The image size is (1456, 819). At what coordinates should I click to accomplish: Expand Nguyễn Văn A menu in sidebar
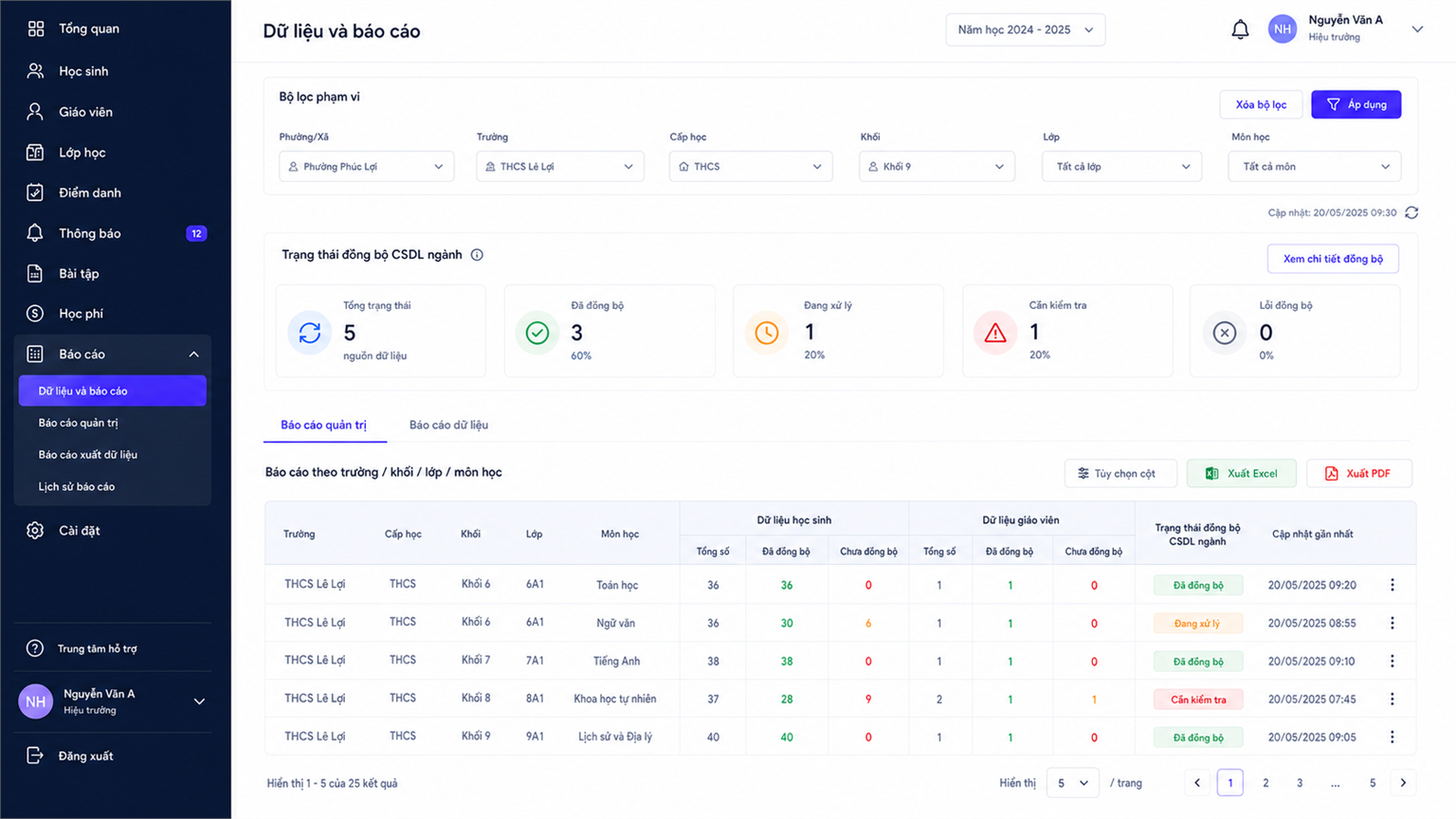199,701
